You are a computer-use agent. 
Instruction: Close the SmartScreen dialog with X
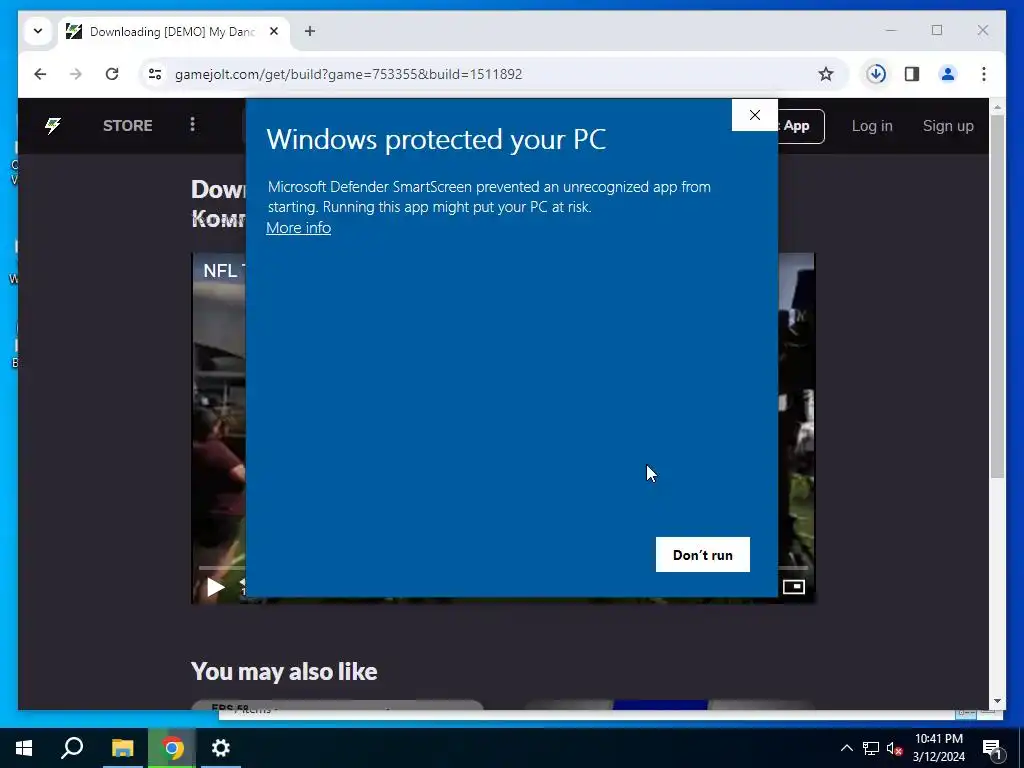coord(754,115)
